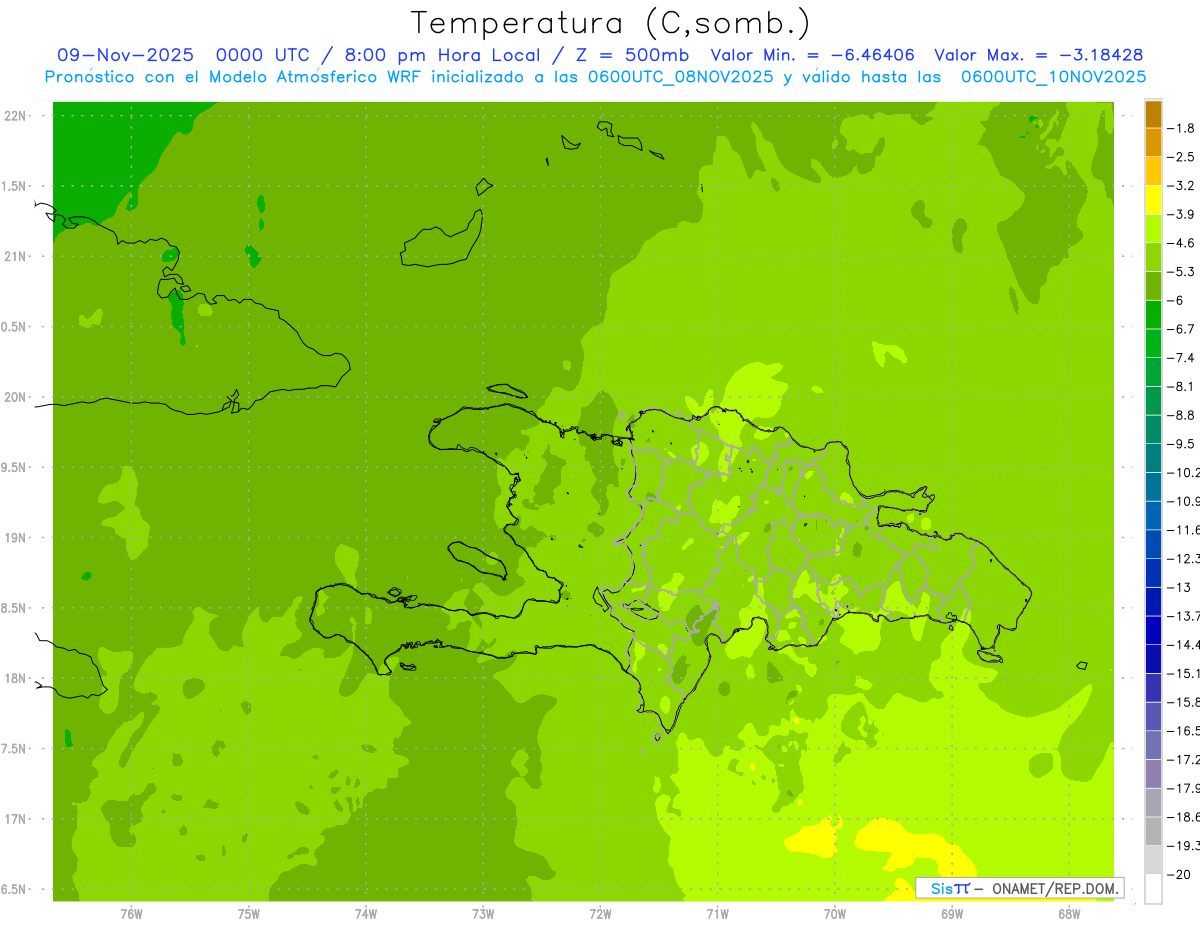Click the '-8.1' legend value
Image resolution: width=1200 pixels, height=927 pixels.
(x=1183, y=386)
